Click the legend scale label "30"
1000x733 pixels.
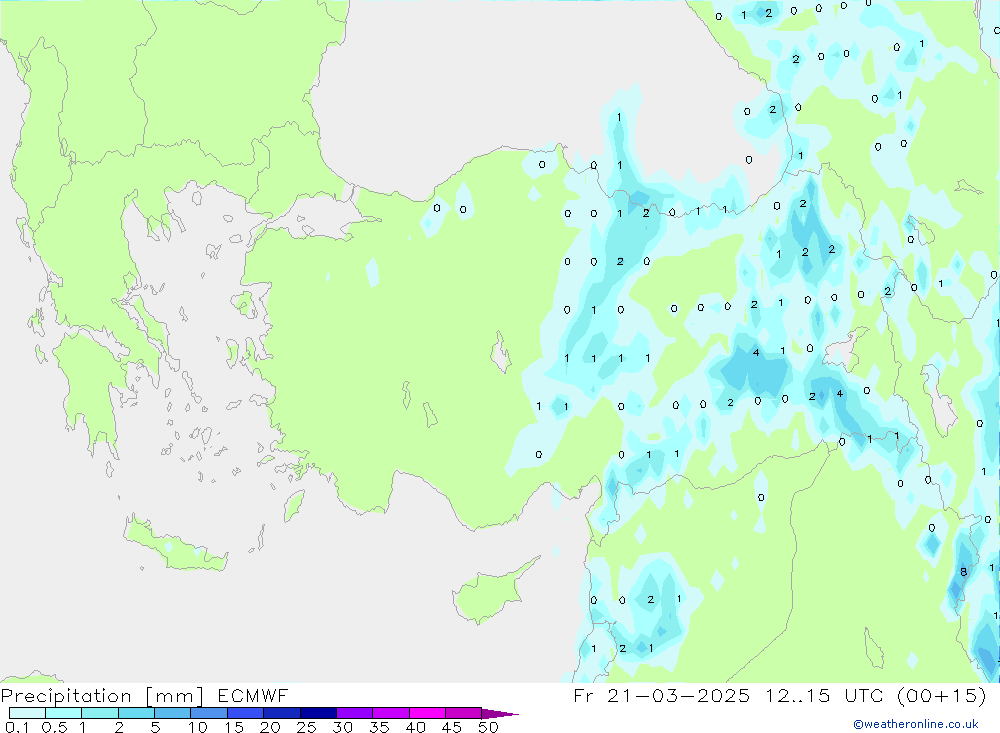(x=343, y=727)
